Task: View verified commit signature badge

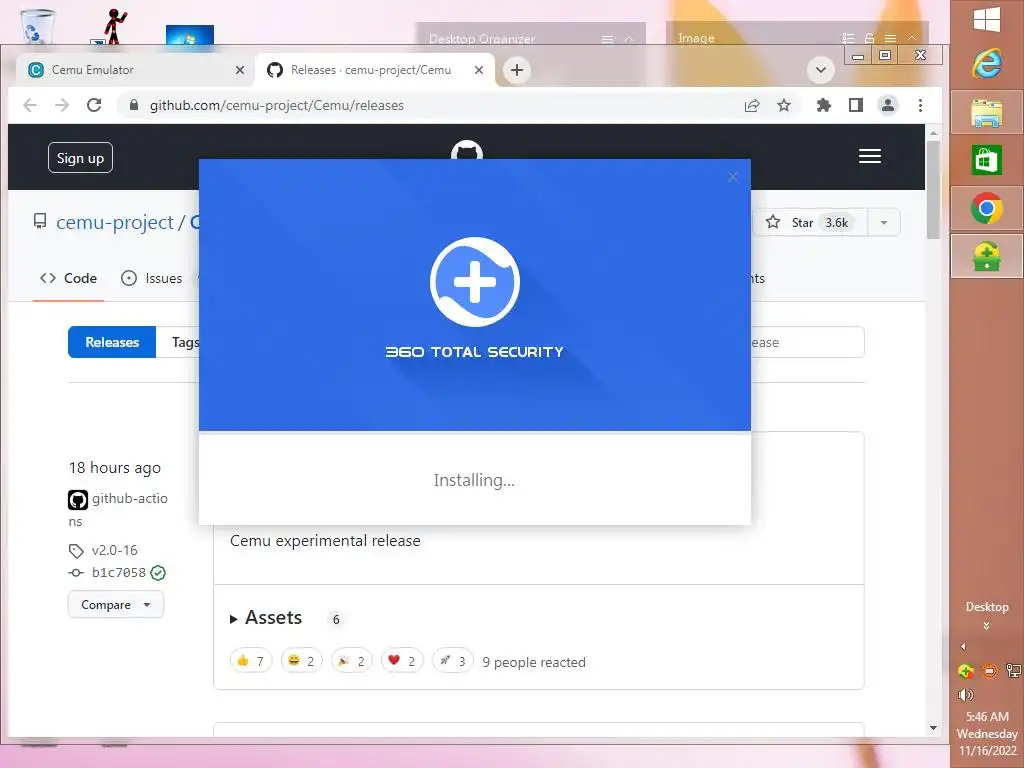Action: coord(158,573)
